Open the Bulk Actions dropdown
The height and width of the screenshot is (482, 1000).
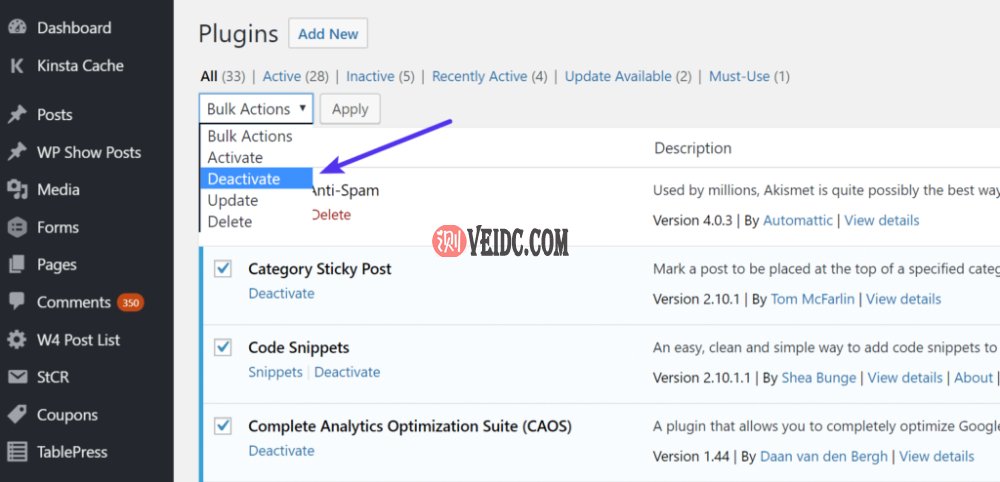click(256, 109)
